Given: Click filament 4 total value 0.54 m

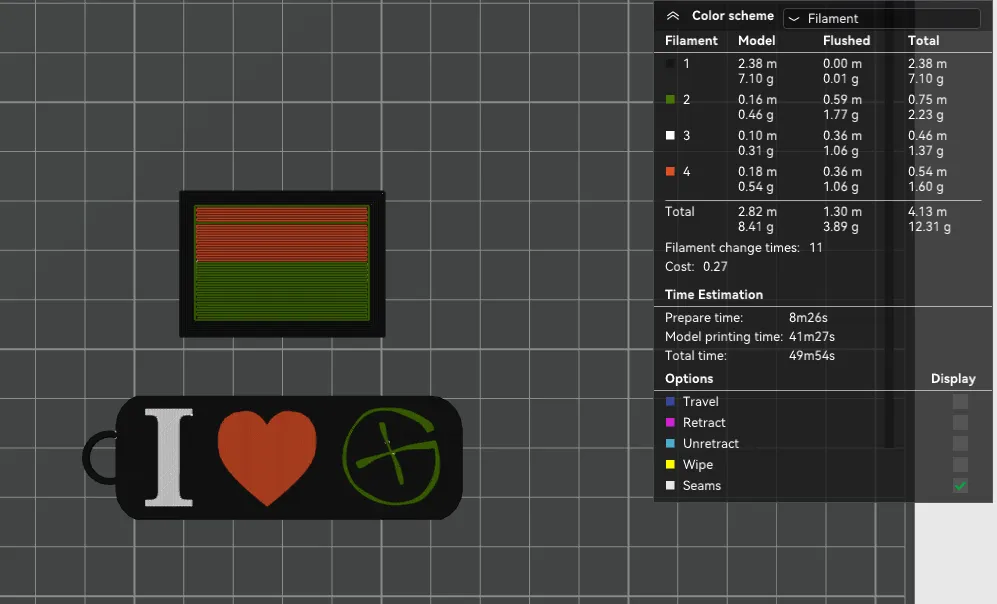Looking at the screenshot, I should tap(927, 171).
